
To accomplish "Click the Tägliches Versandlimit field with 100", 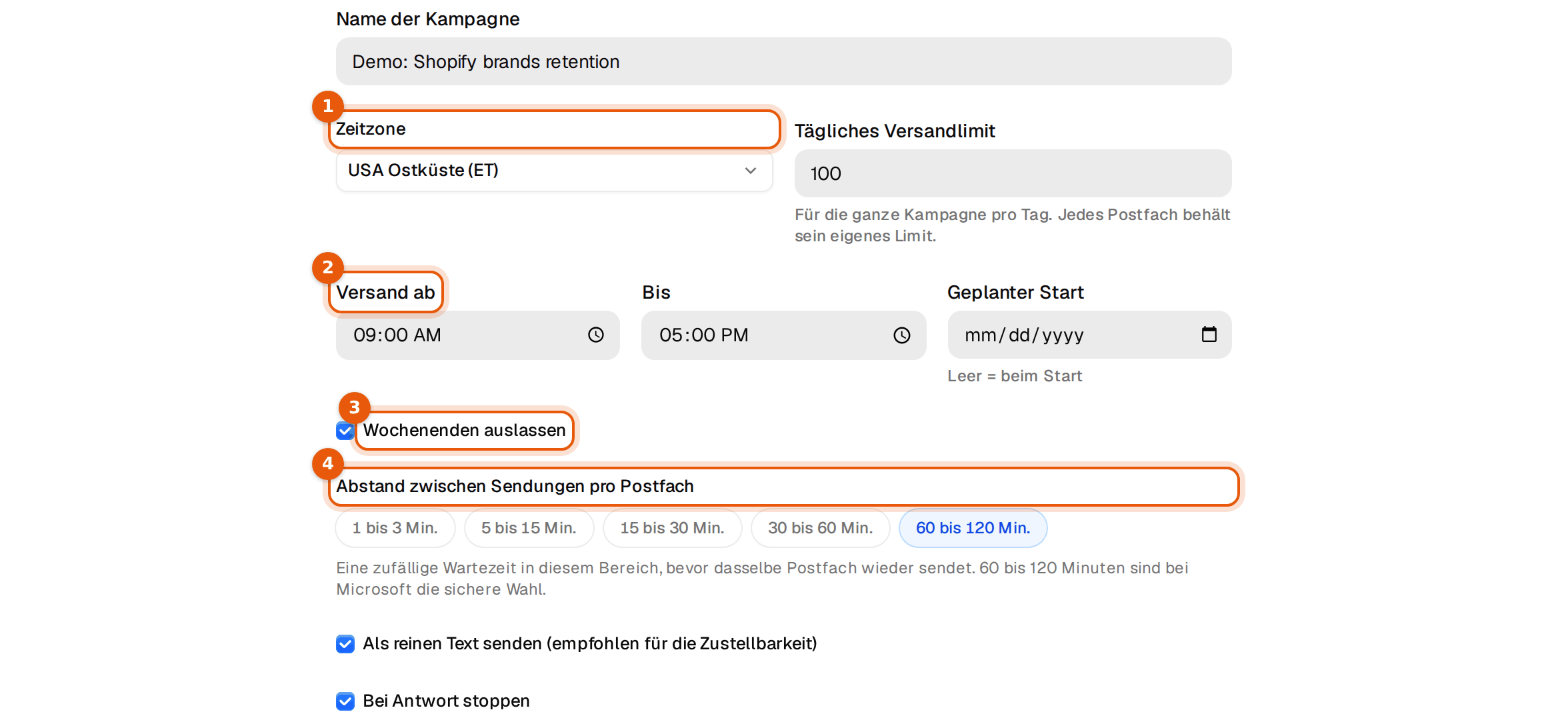I will pos(1013,173).
